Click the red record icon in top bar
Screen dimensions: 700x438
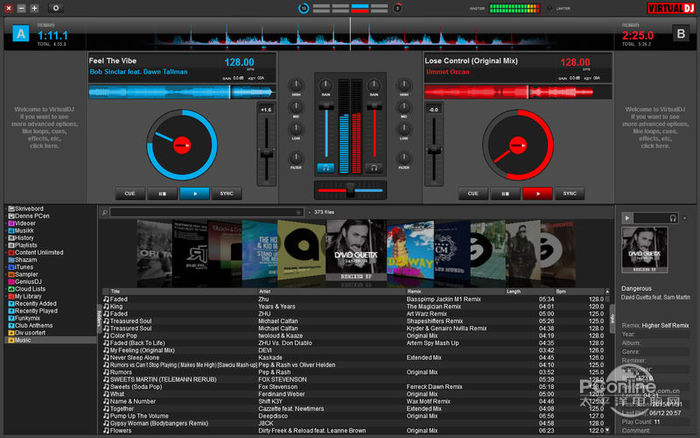397,8
